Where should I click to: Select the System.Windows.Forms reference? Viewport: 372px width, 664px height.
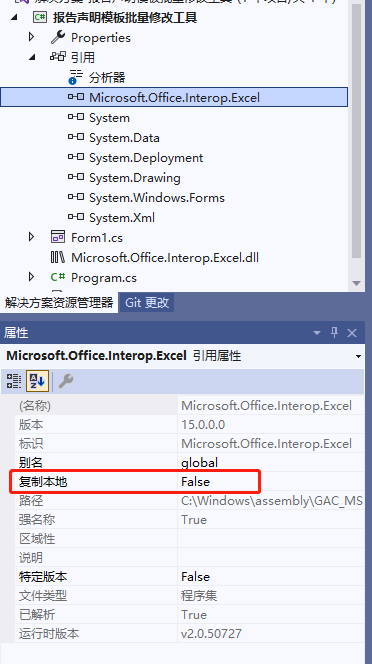[157, 198]
